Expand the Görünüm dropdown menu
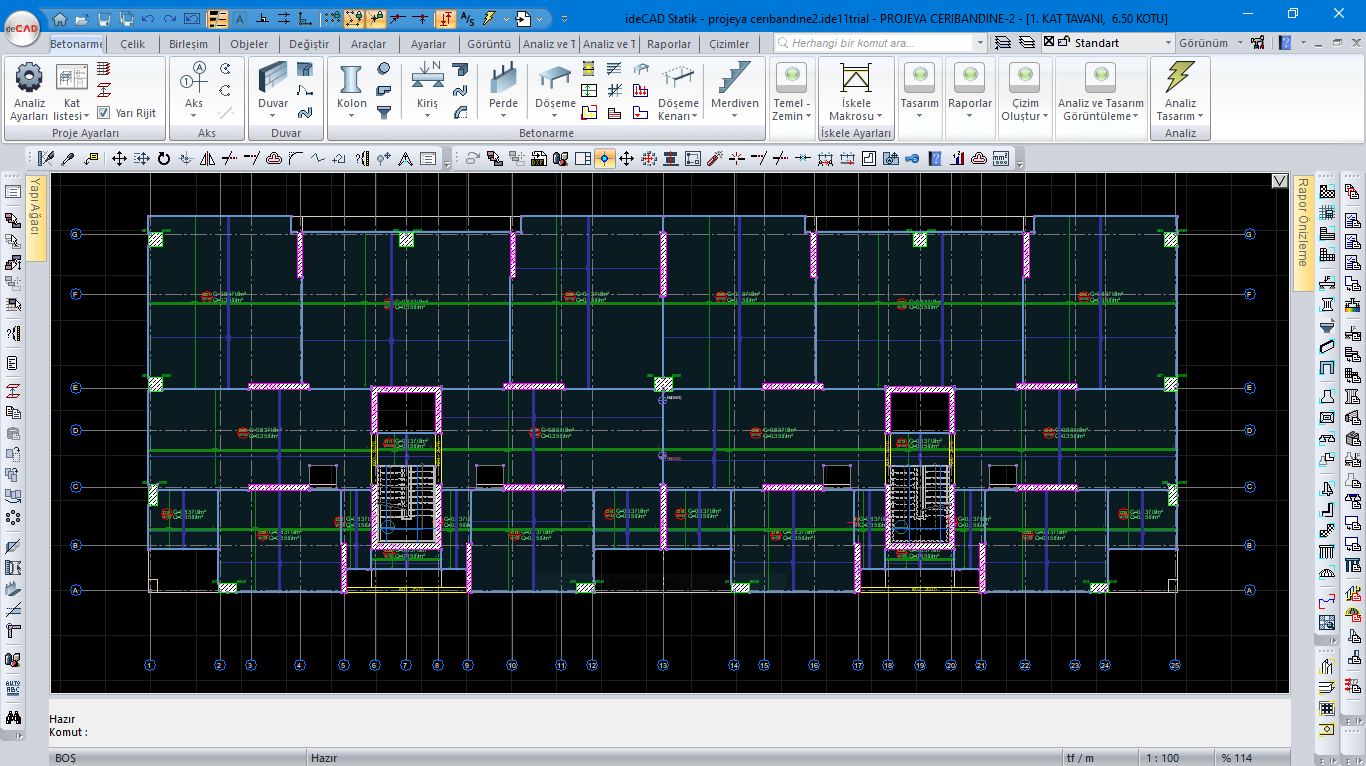The width and height of the screenshot is (1366, 766). coord(1240,44)
